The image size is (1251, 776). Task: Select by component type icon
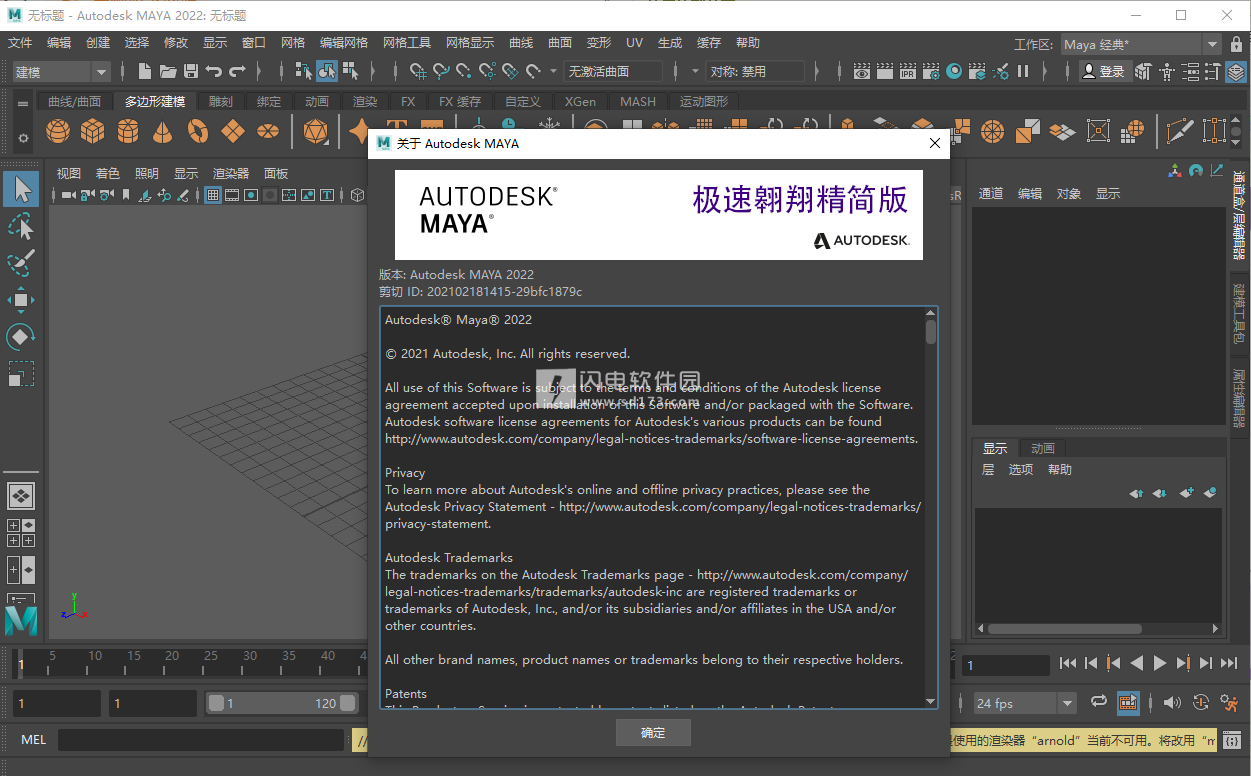click(350, 71)
